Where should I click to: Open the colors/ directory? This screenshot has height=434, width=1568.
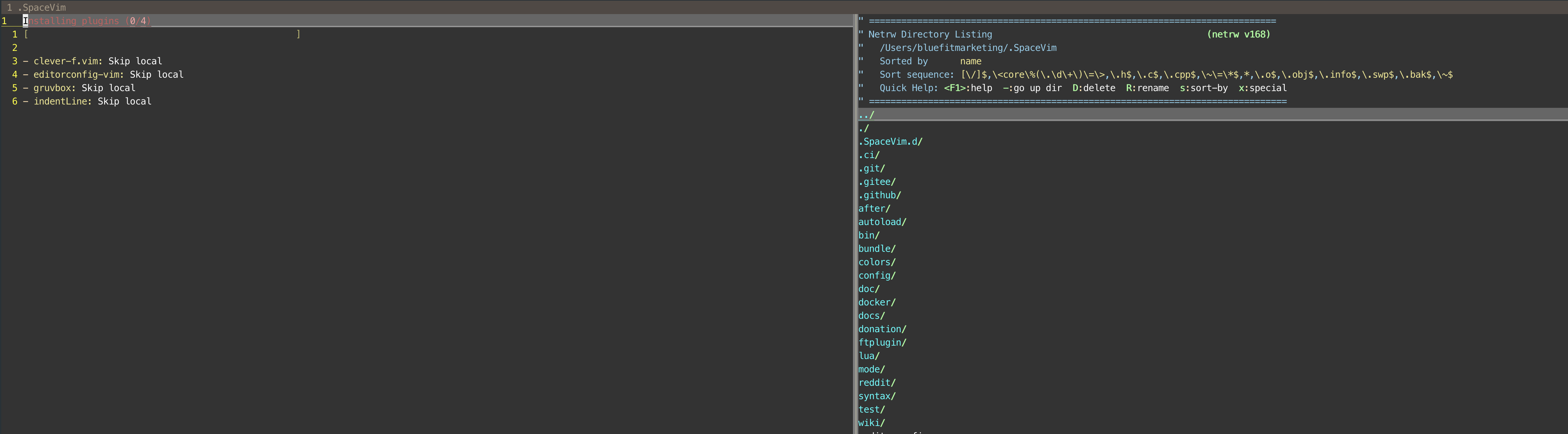click(877, 262)
